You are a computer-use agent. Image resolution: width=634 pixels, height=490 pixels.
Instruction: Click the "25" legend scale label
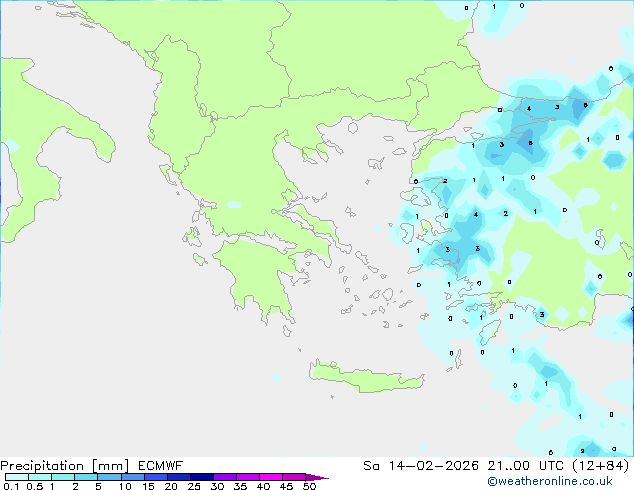pos(194,486)
